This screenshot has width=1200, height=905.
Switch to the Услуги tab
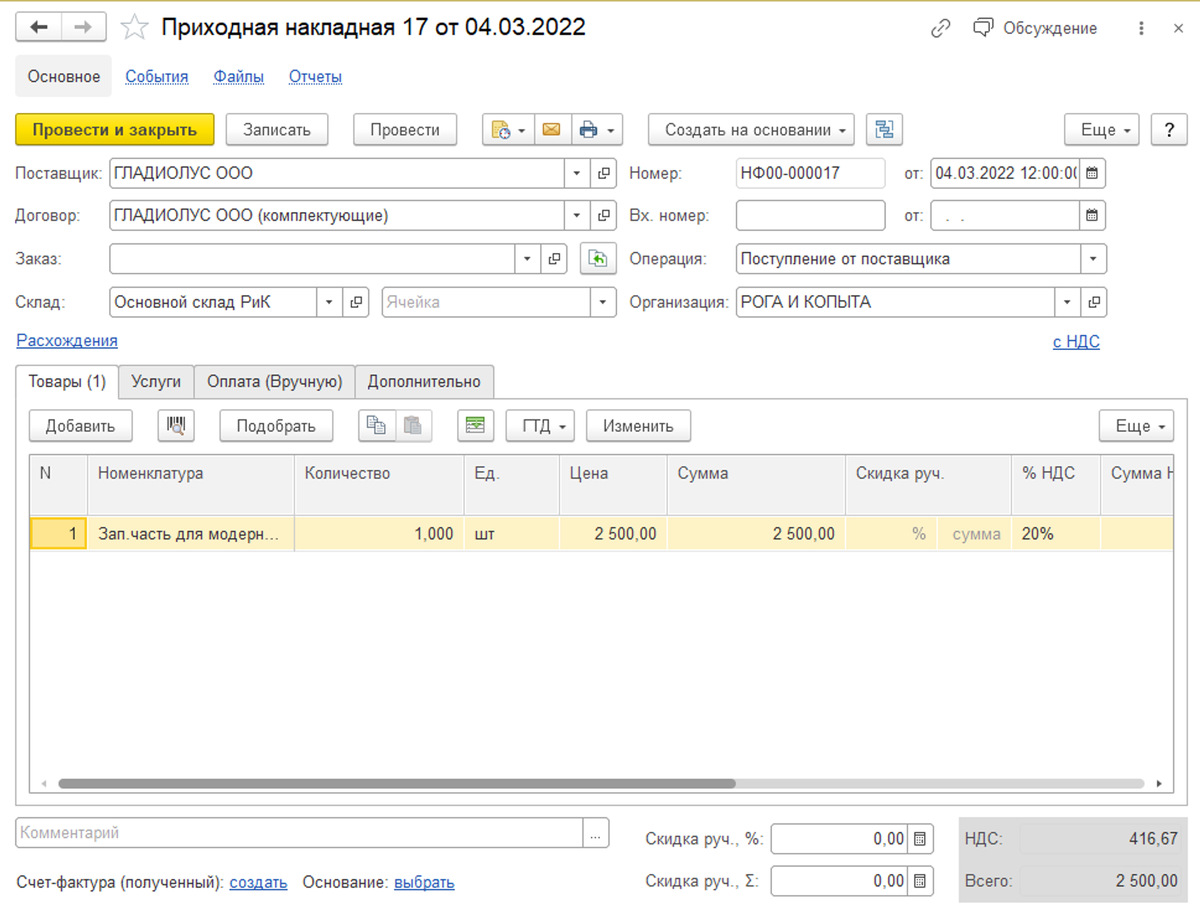tap(156, 381)
